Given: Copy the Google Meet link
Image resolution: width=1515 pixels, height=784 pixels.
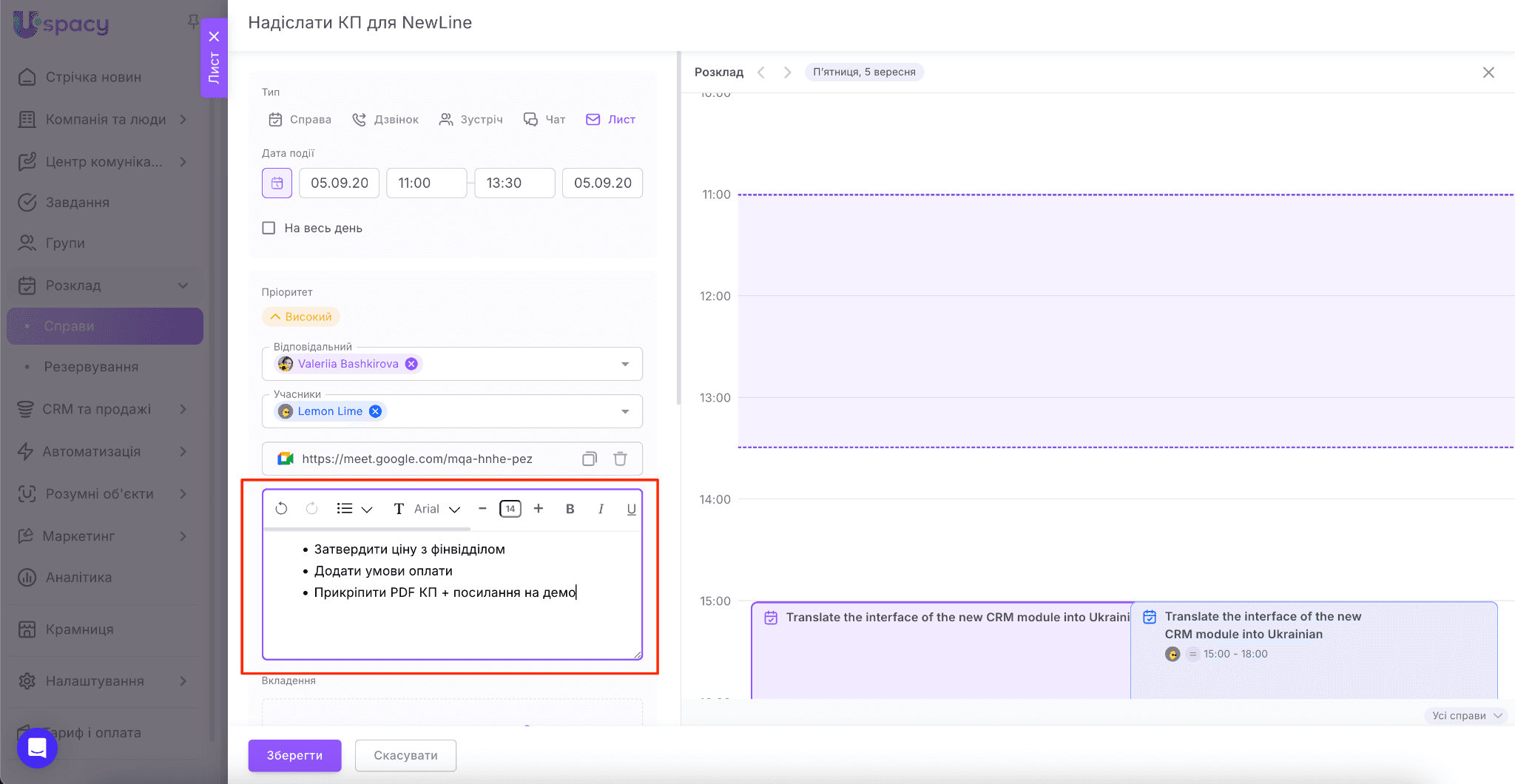Looking at the screenshot, I should coord(589,459).
